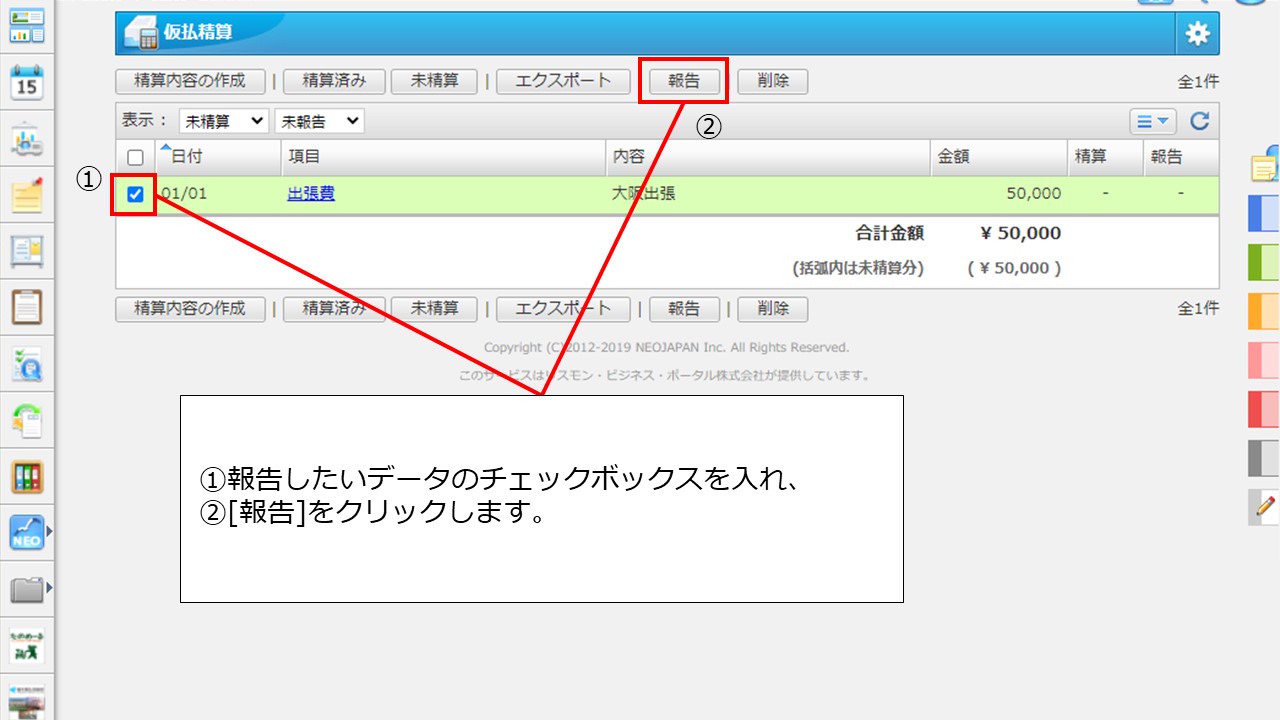The width and height of the screenshot is (1280, 720).
Task: Open the list view options dropdown
Action: (x=1153, y=121)
